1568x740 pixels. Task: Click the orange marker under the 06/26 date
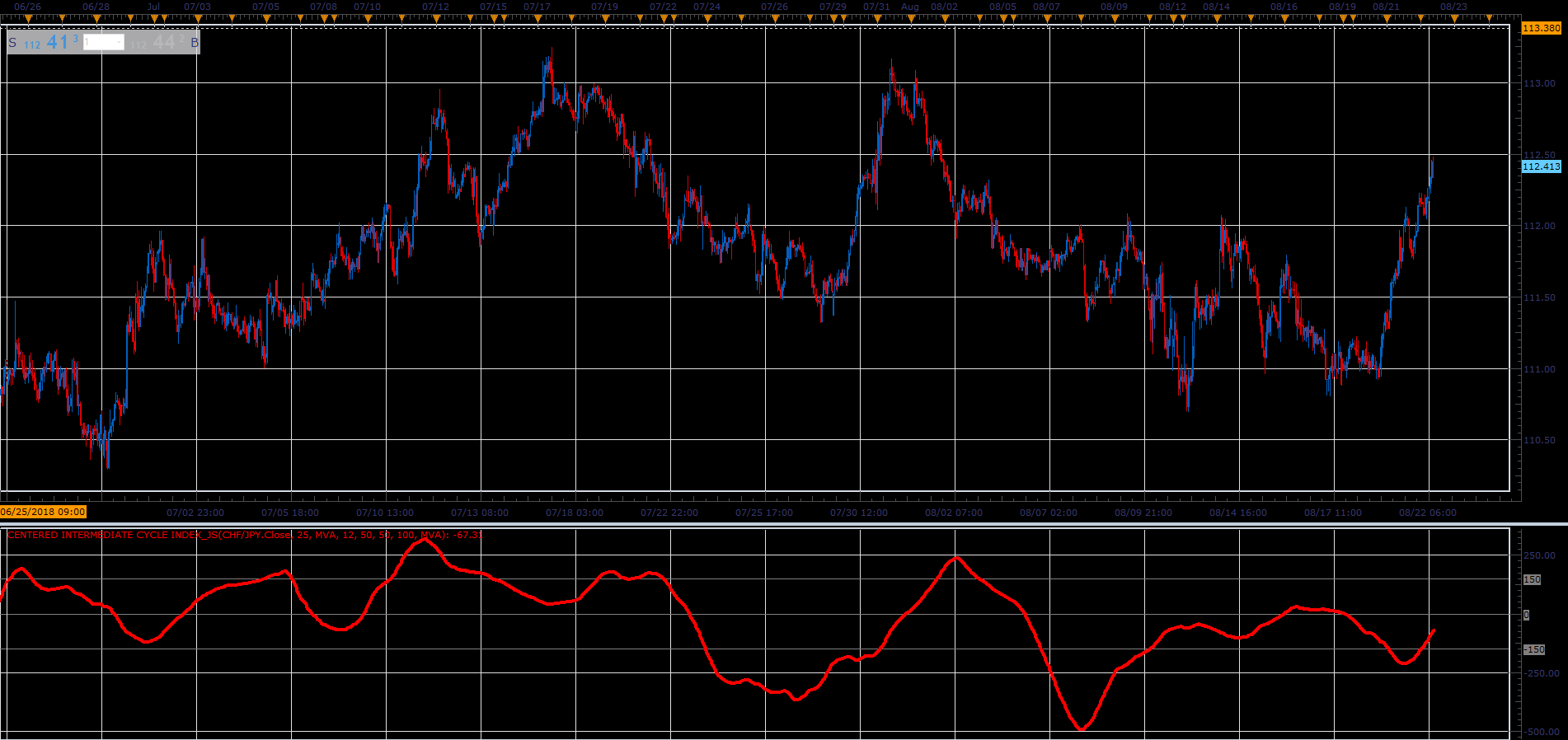click(x=29, y=19)
